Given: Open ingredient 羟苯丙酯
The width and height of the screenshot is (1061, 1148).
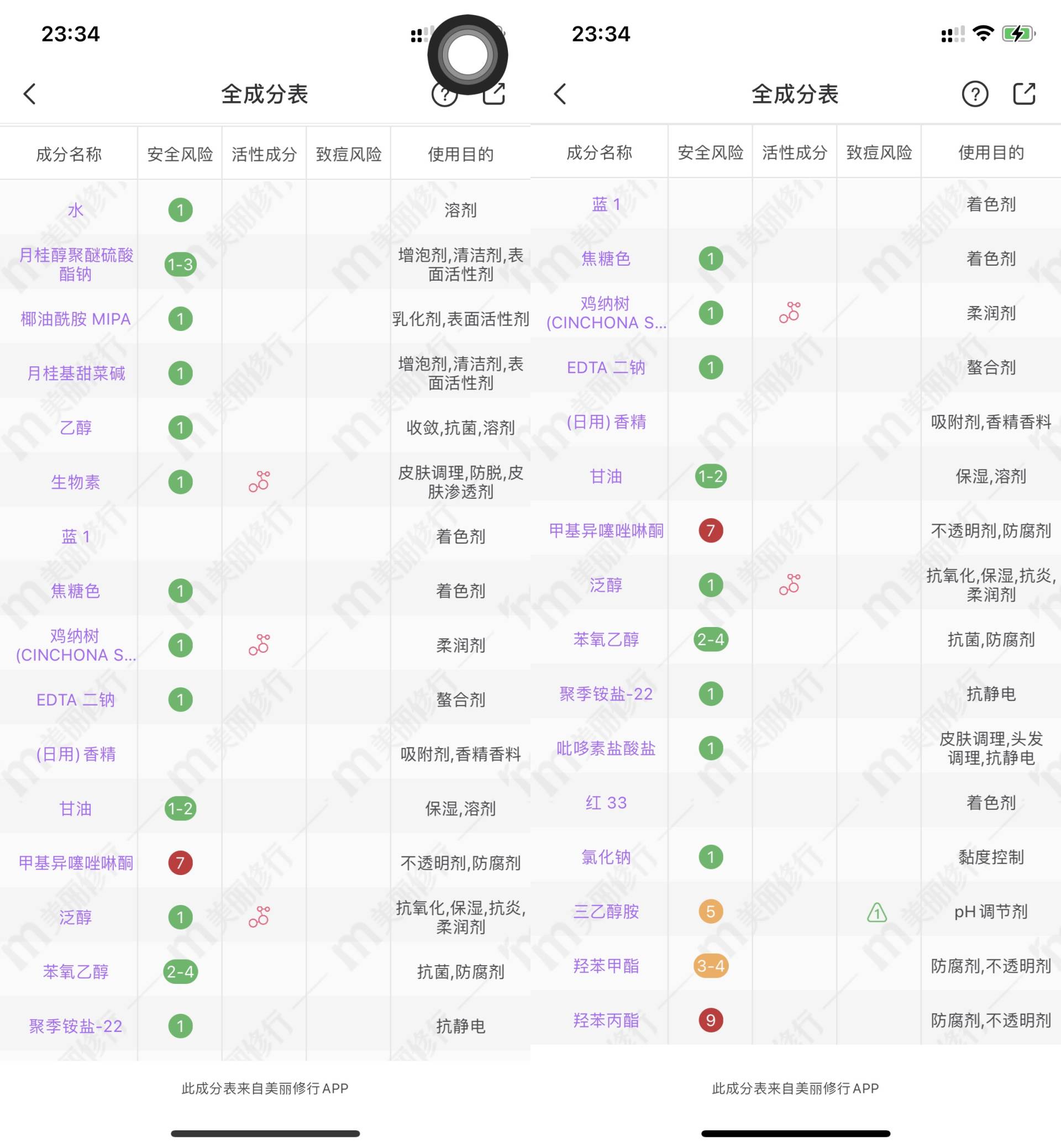Looking at the screenshot, I should pos(606,1020).
